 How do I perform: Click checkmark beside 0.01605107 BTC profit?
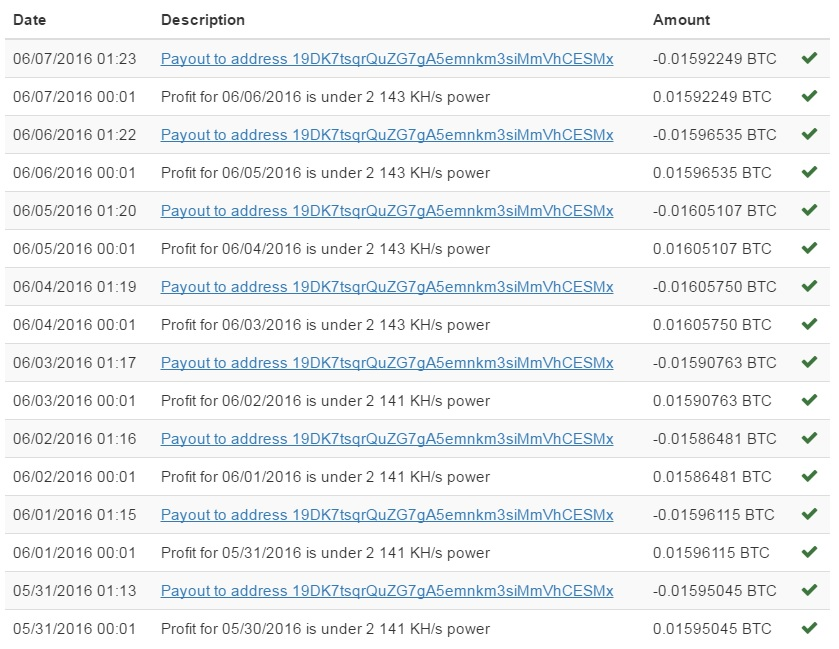(x=810, y=248)
